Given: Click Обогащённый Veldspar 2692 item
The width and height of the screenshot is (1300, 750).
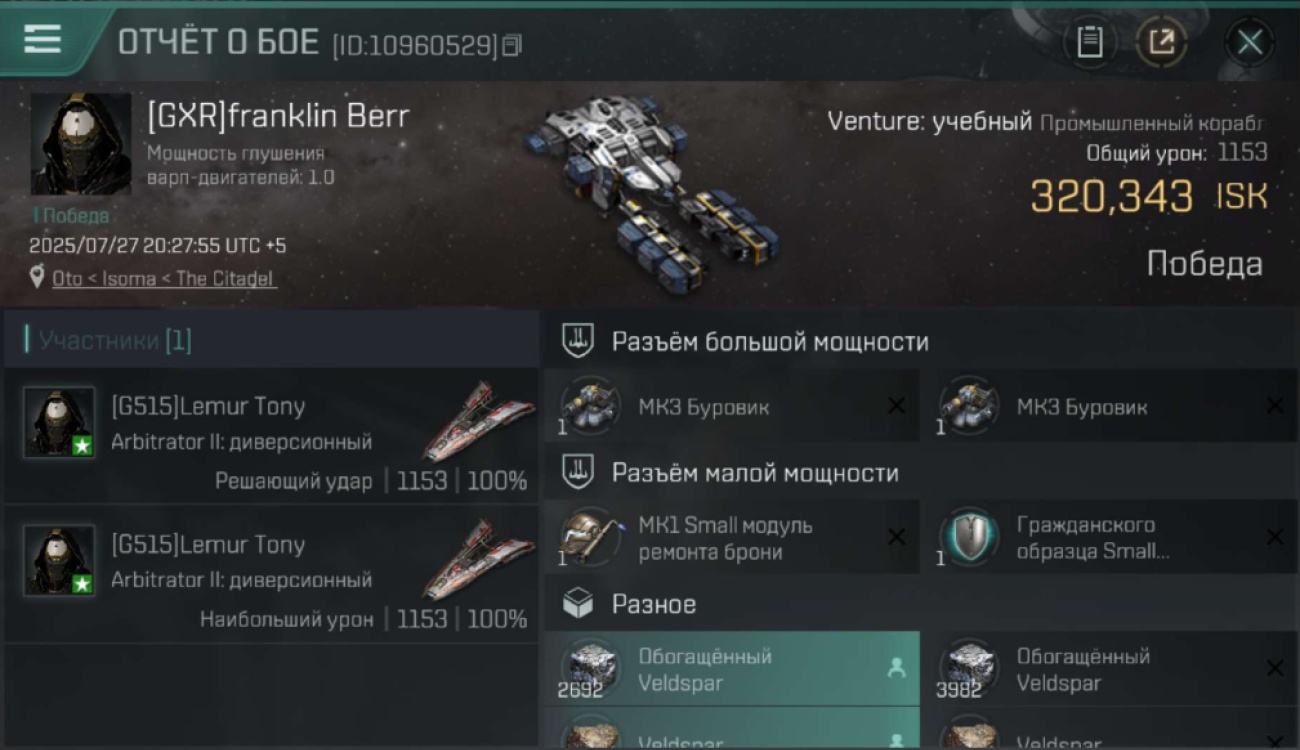Looking at the screenshot, I should (x=732, y=669).
